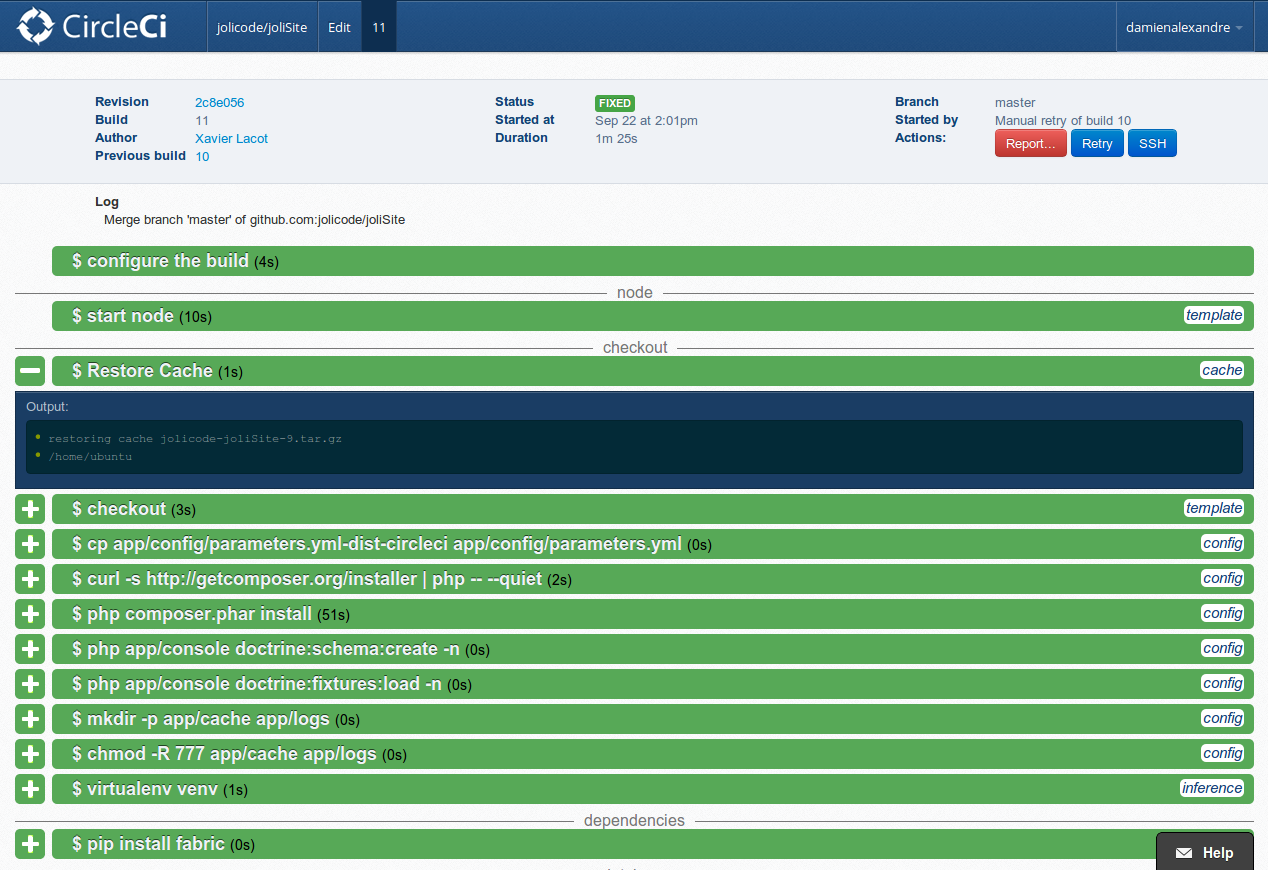This screenshot has height=870, width=1268.
Task: Click config tag on composer.phar install row
Action: pos(1222,613)
